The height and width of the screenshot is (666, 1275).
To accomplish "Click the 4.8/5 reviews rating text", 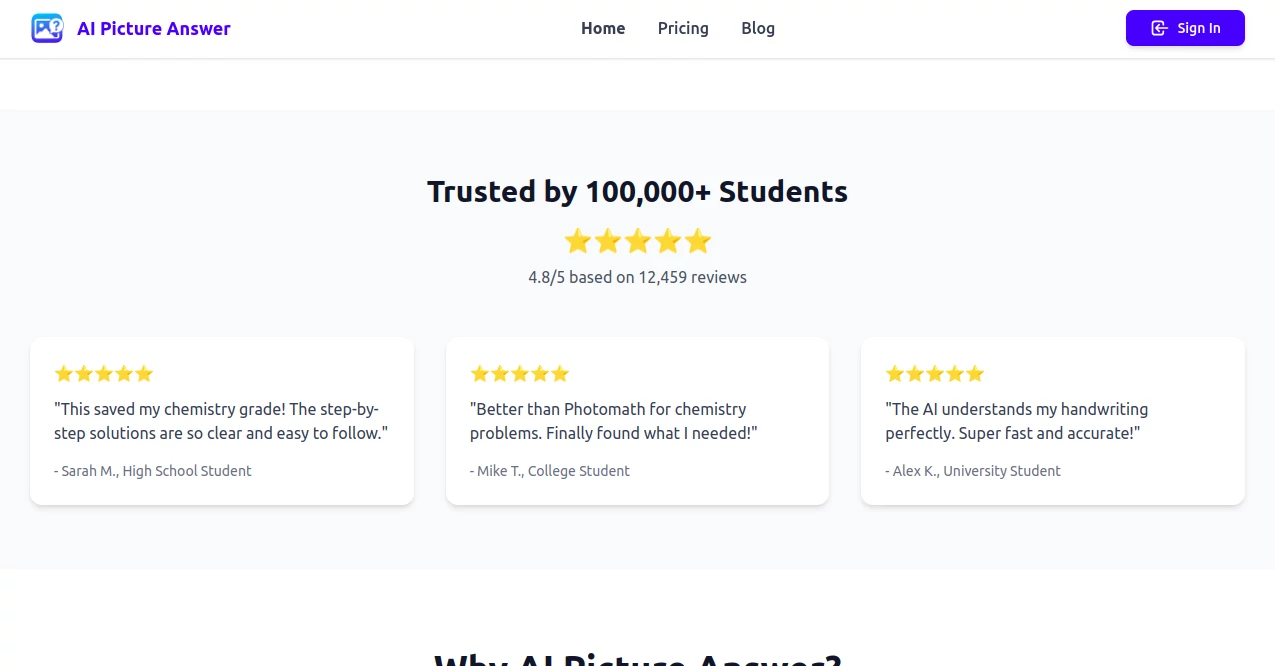I will (x=637, y=277).
